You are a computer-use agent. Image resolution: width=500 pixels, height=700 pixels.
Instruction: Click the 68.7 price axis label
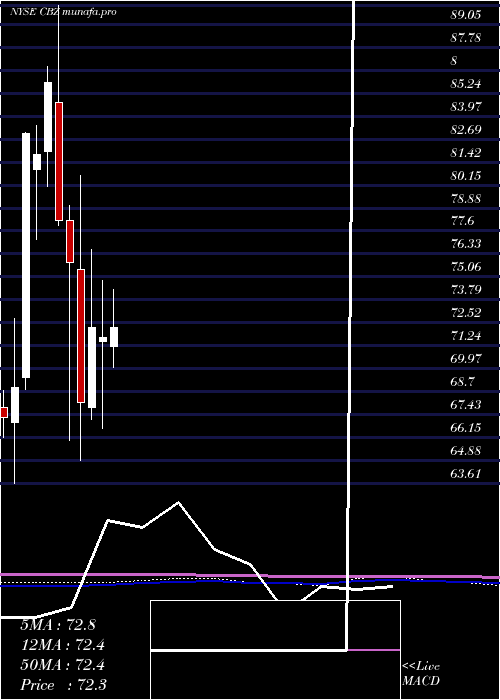point(462,382)
